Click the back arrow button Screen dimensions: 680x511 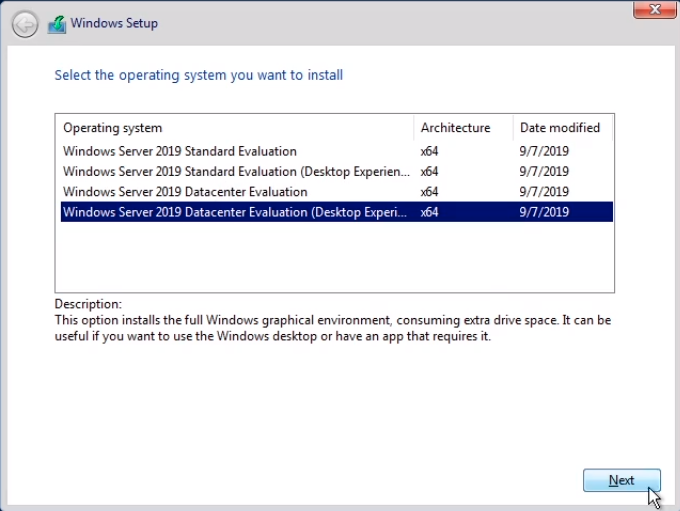(x=25, y=24)
